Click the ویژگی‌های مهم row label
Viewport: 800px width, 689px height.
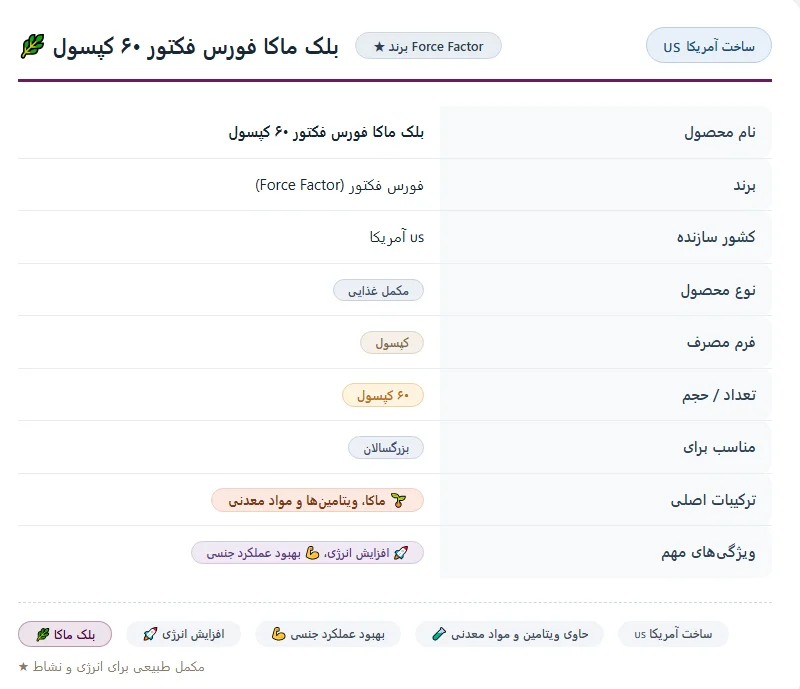pos(708,552)
